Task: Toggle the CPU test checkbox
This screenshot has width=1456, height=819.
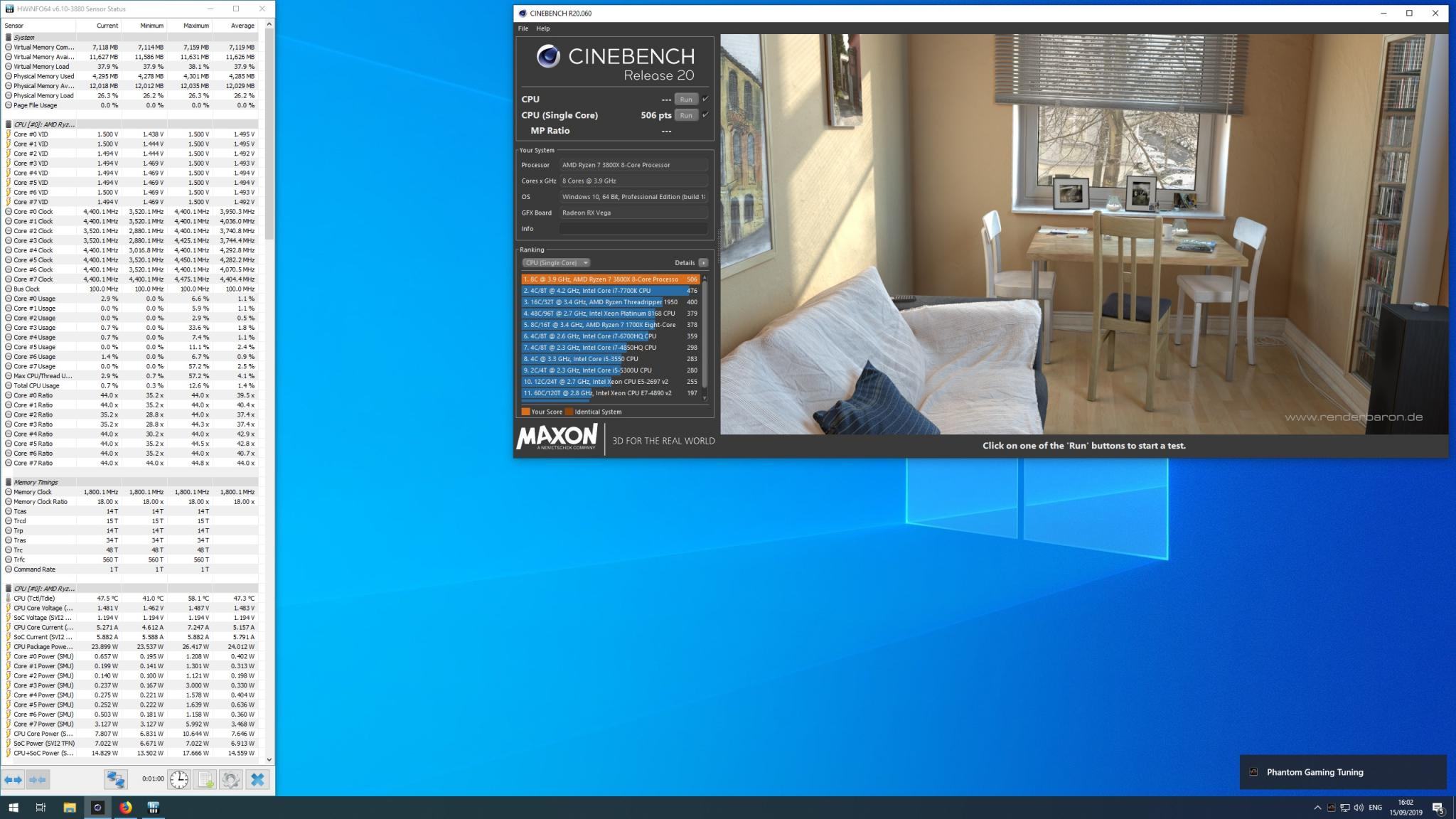Action: pyautogui.click(x=705, y=99)
